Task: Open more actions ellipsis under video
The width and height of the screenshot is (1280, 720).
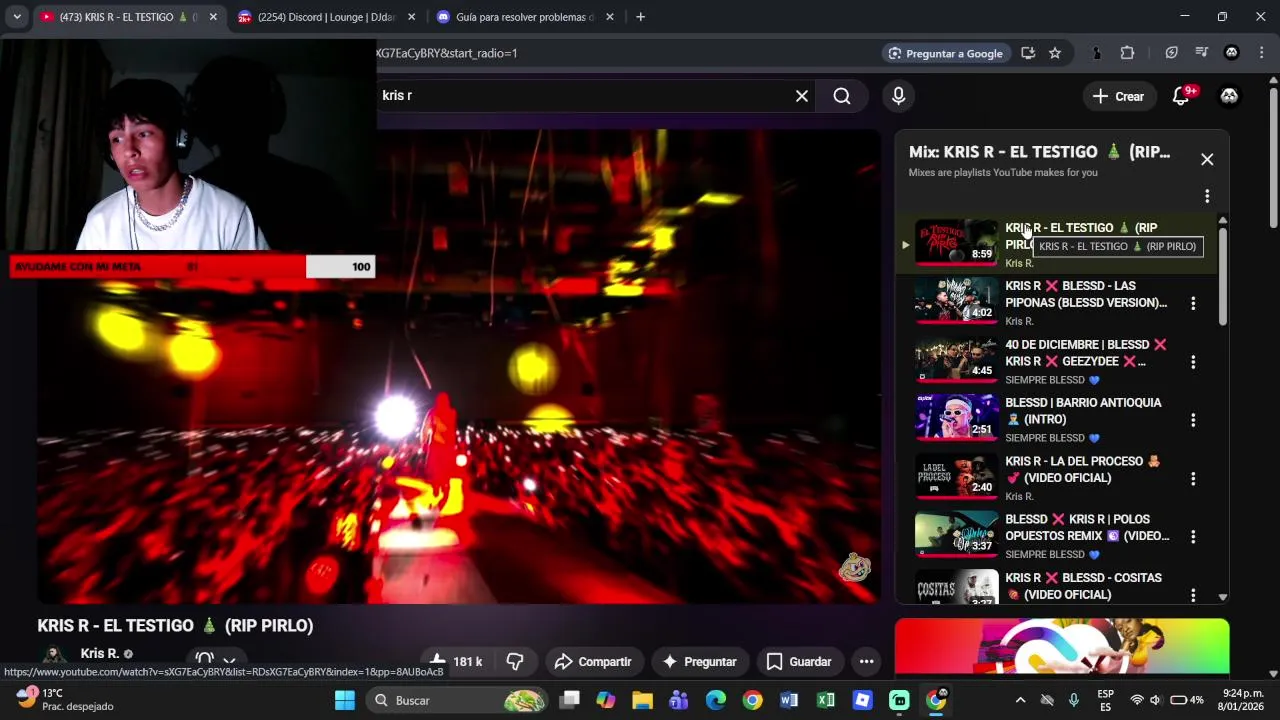Action: tap(867, 661)
